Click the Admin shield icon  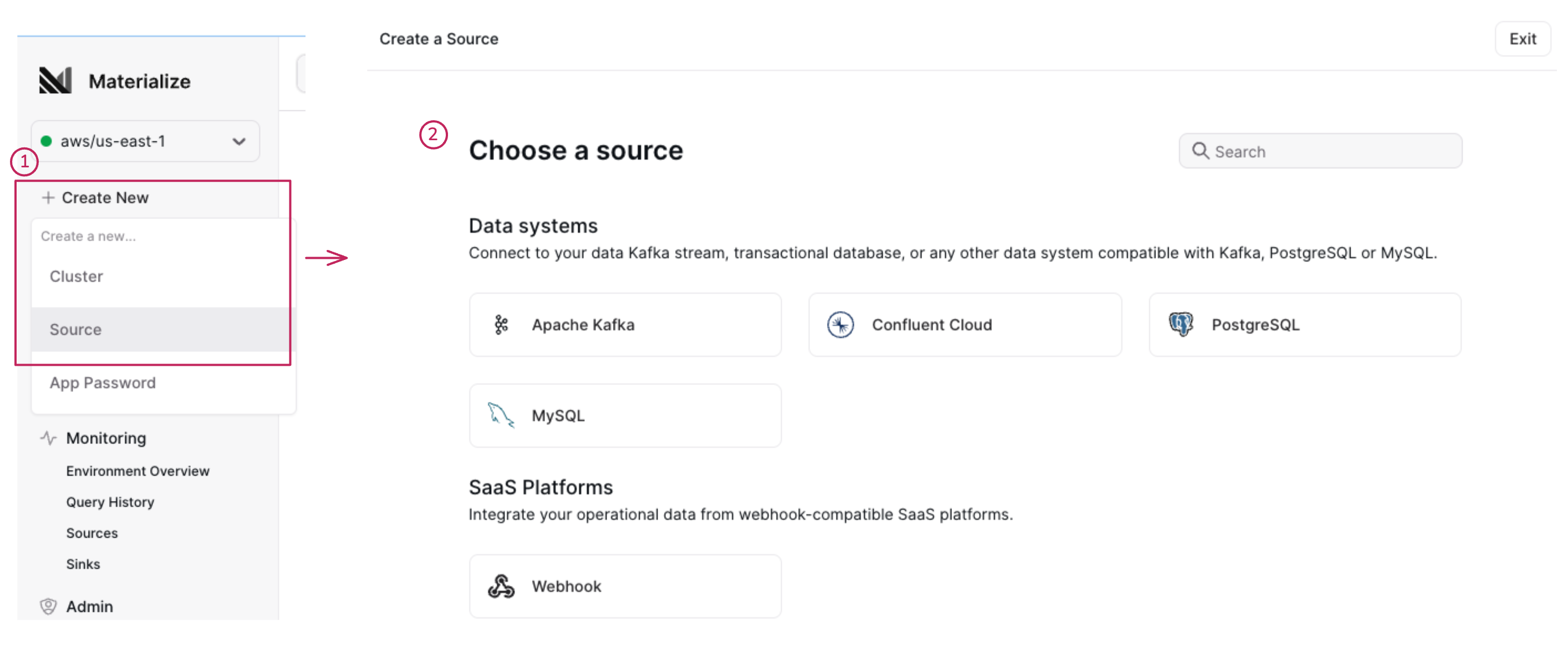pyautogui.click(x=49, y=606)
